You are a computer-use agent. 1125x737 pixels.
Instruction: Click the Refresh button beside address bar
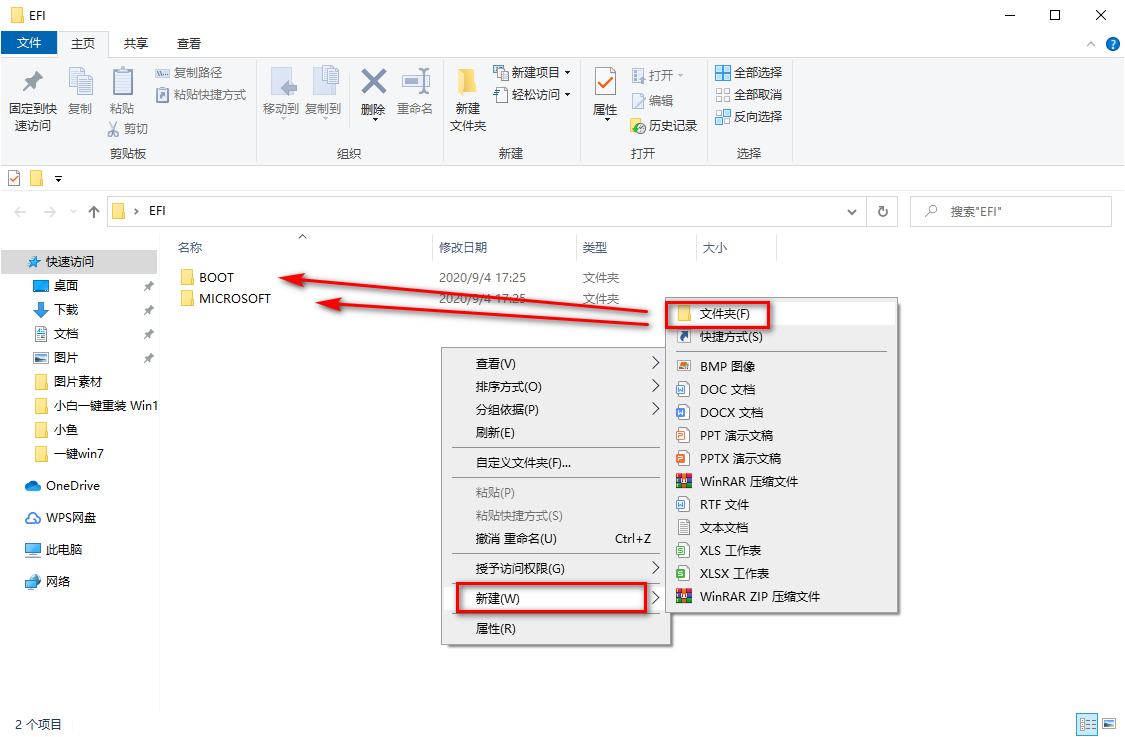tap(882, 212)
